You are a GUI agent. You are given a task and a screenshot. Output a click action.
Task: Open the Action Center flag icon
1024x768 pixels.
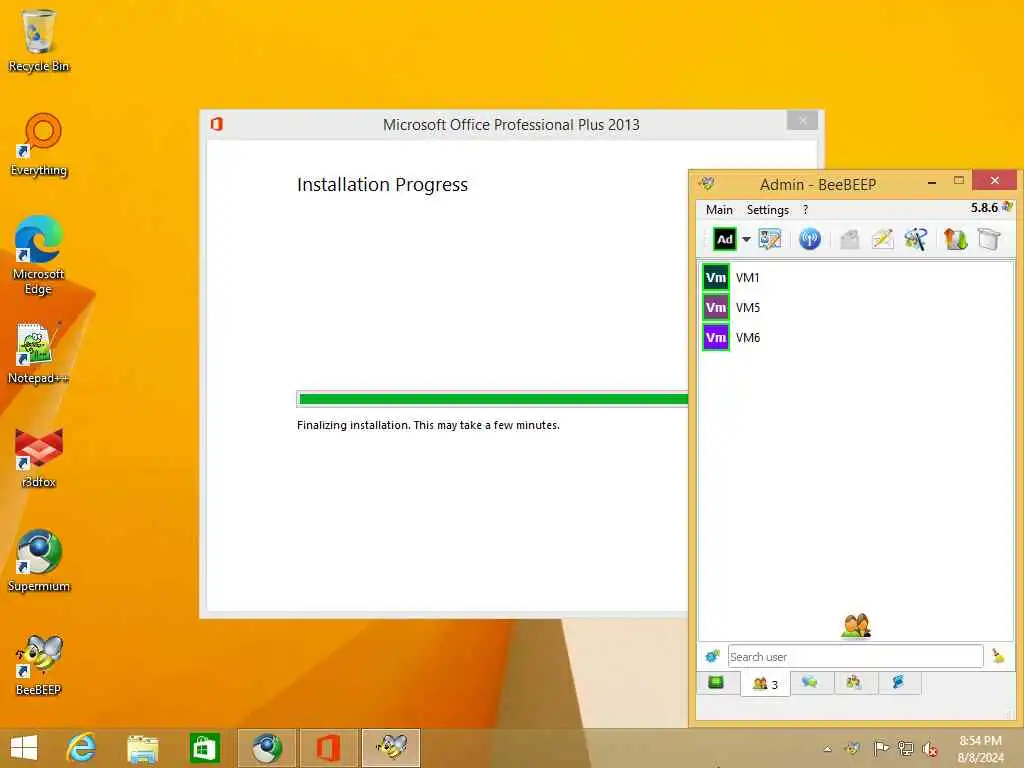click(x=880, y=748)
